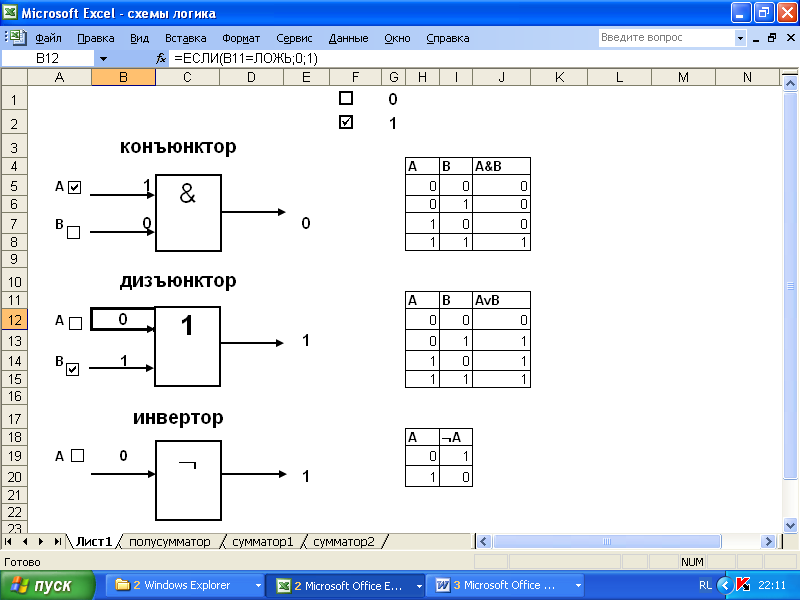
Task: Open the пуск Start button
Action: click(47, 585)
